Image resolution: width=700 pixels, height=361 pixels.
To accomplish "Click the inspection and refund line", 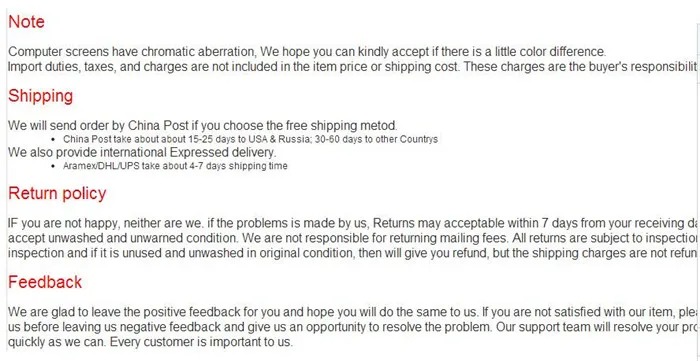I will pyautogui.click(x=353, y=253).
